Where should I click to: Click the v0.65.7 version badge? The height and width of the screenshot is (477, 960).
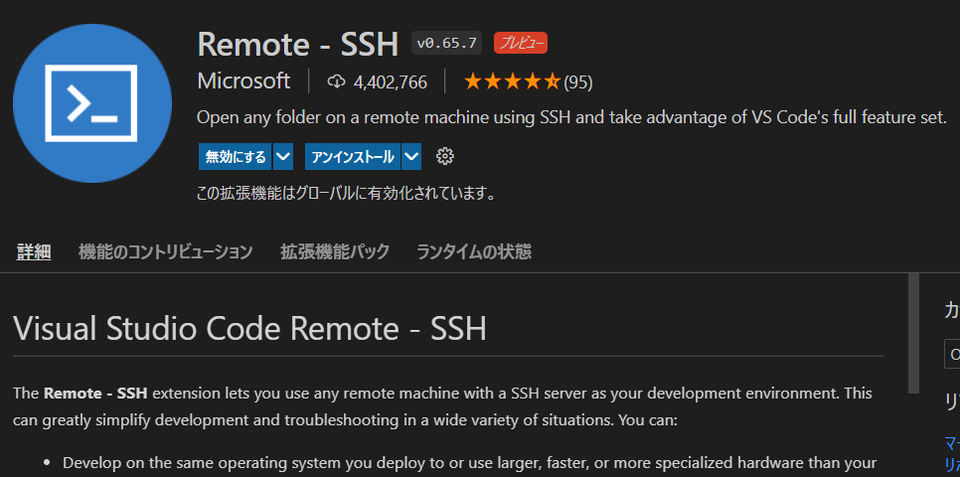coord(446,43)
